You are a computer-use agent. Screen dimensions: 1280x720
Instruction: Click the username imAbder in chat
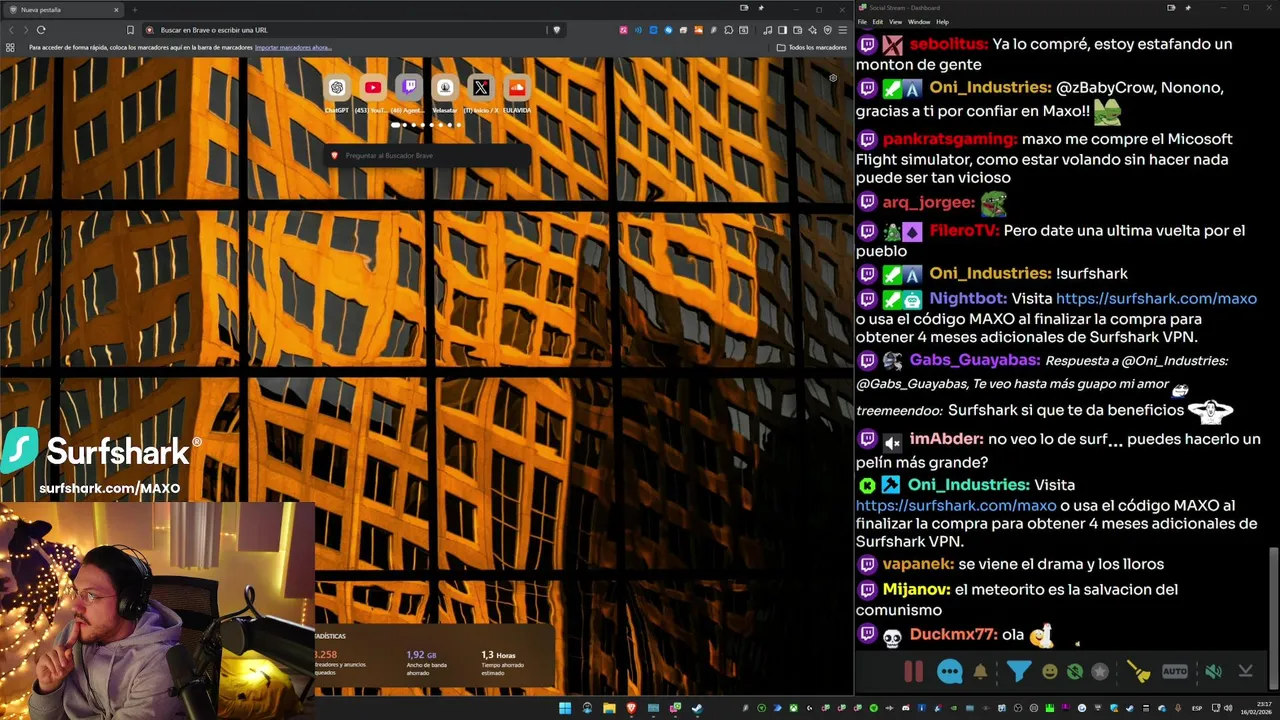946,439
